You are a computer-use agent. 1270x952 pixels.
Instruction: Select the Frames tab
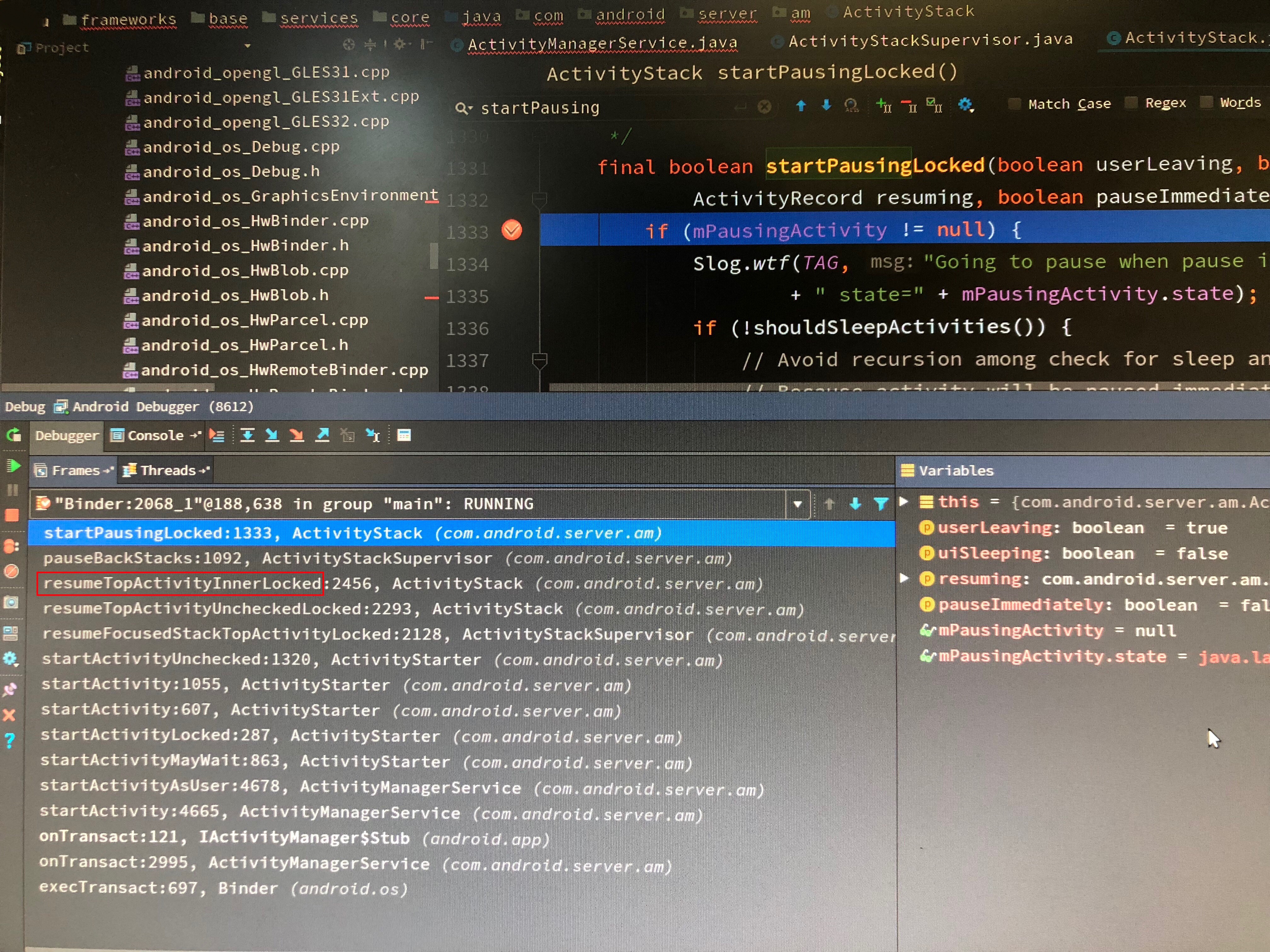tap(75, 471)
